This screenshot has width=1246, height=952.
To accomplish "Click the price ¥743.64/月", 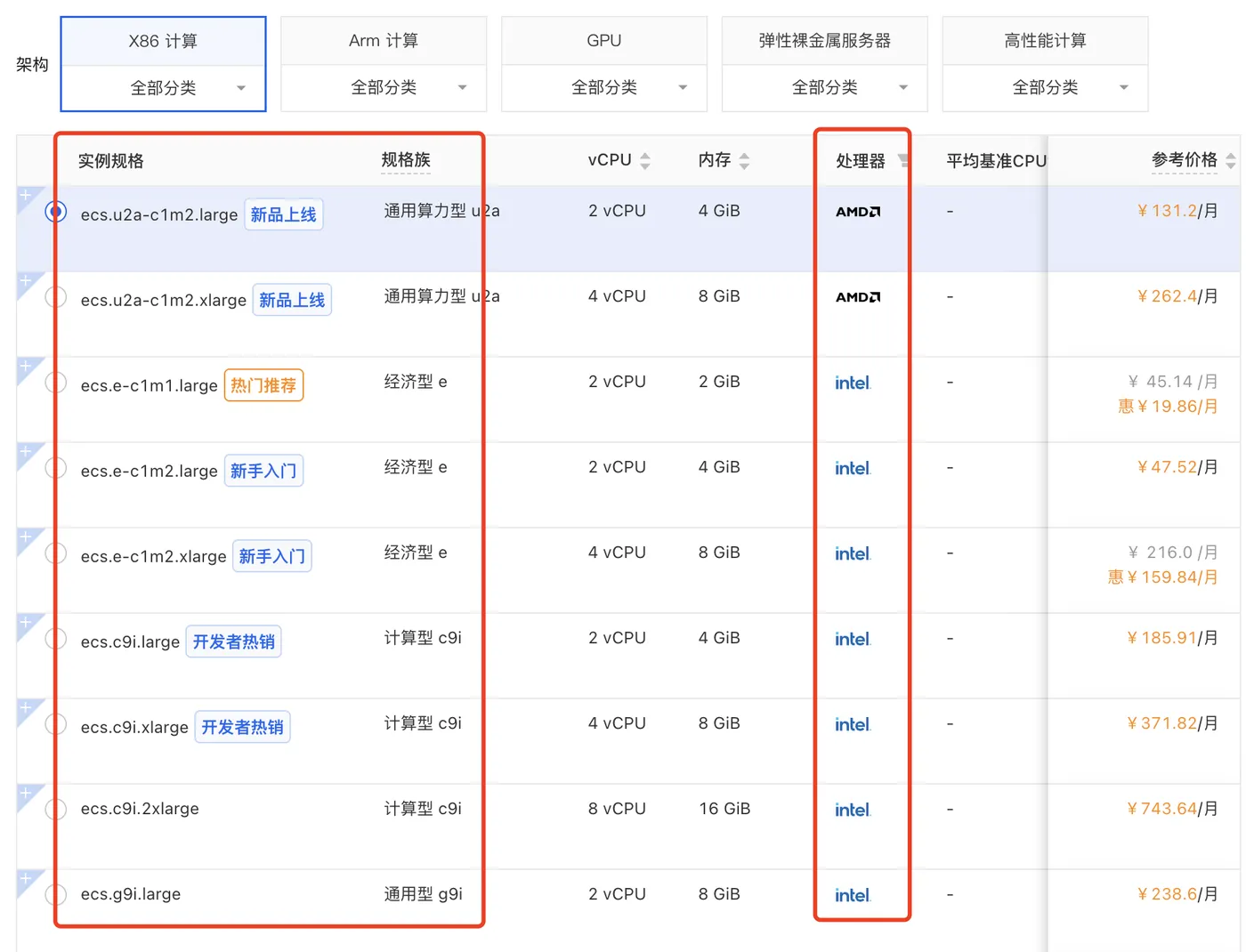I will (1172, 809).
